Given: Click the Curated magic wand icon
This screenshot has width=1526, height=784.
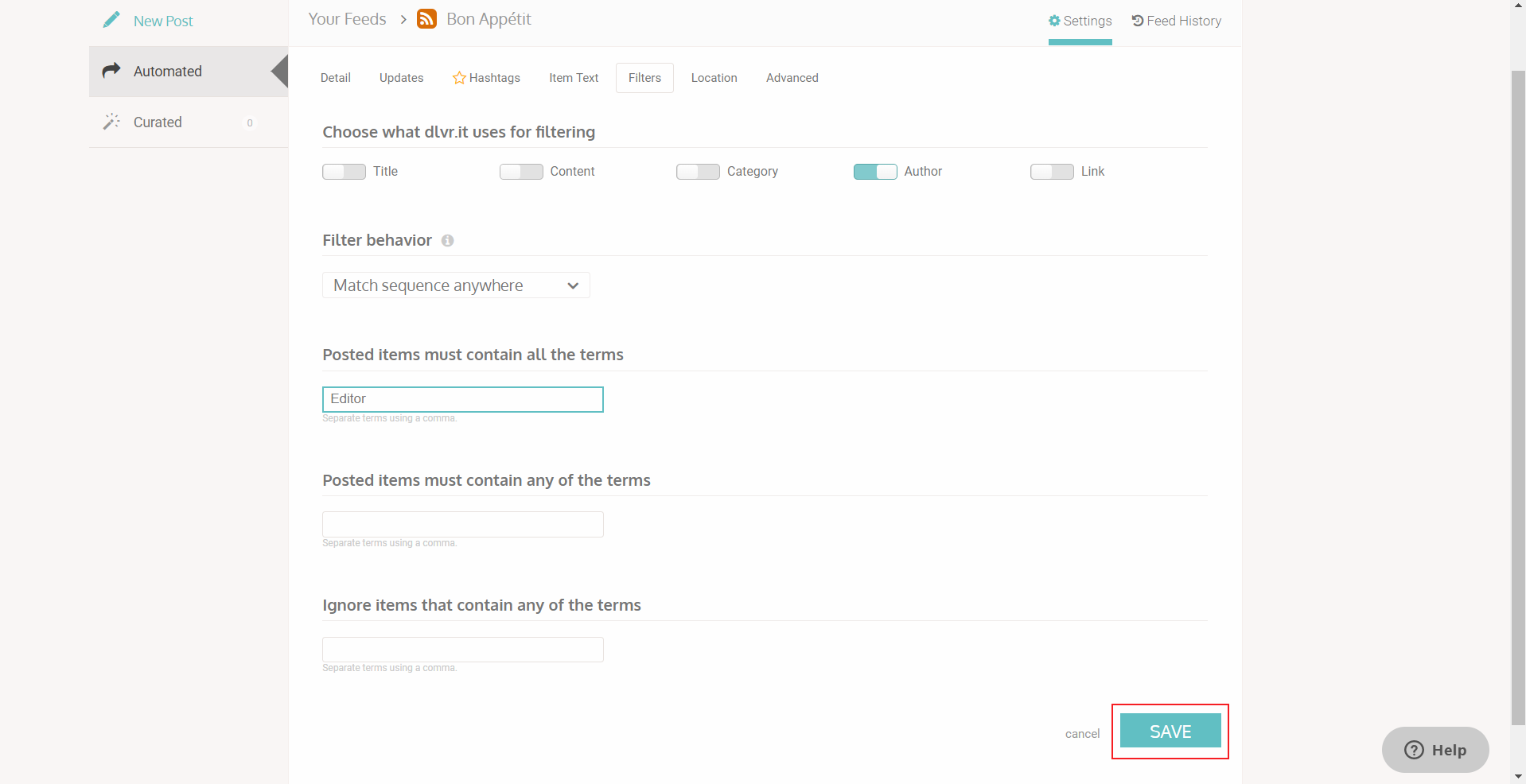Looking at the screenshot, I should click(x=111, y=122).
